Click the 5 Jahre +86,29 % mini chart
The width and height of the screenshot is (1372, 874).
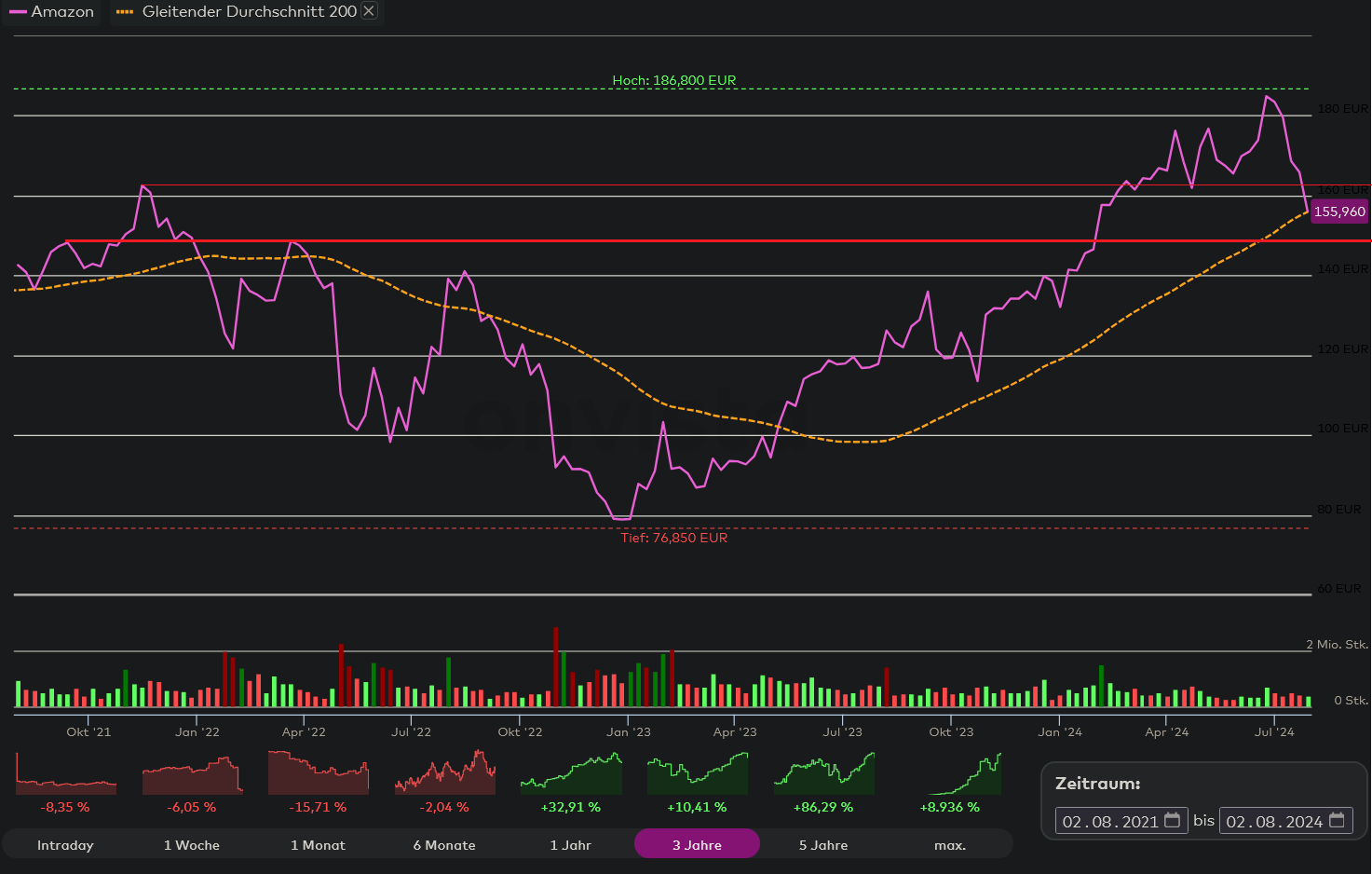pos(823,774)
